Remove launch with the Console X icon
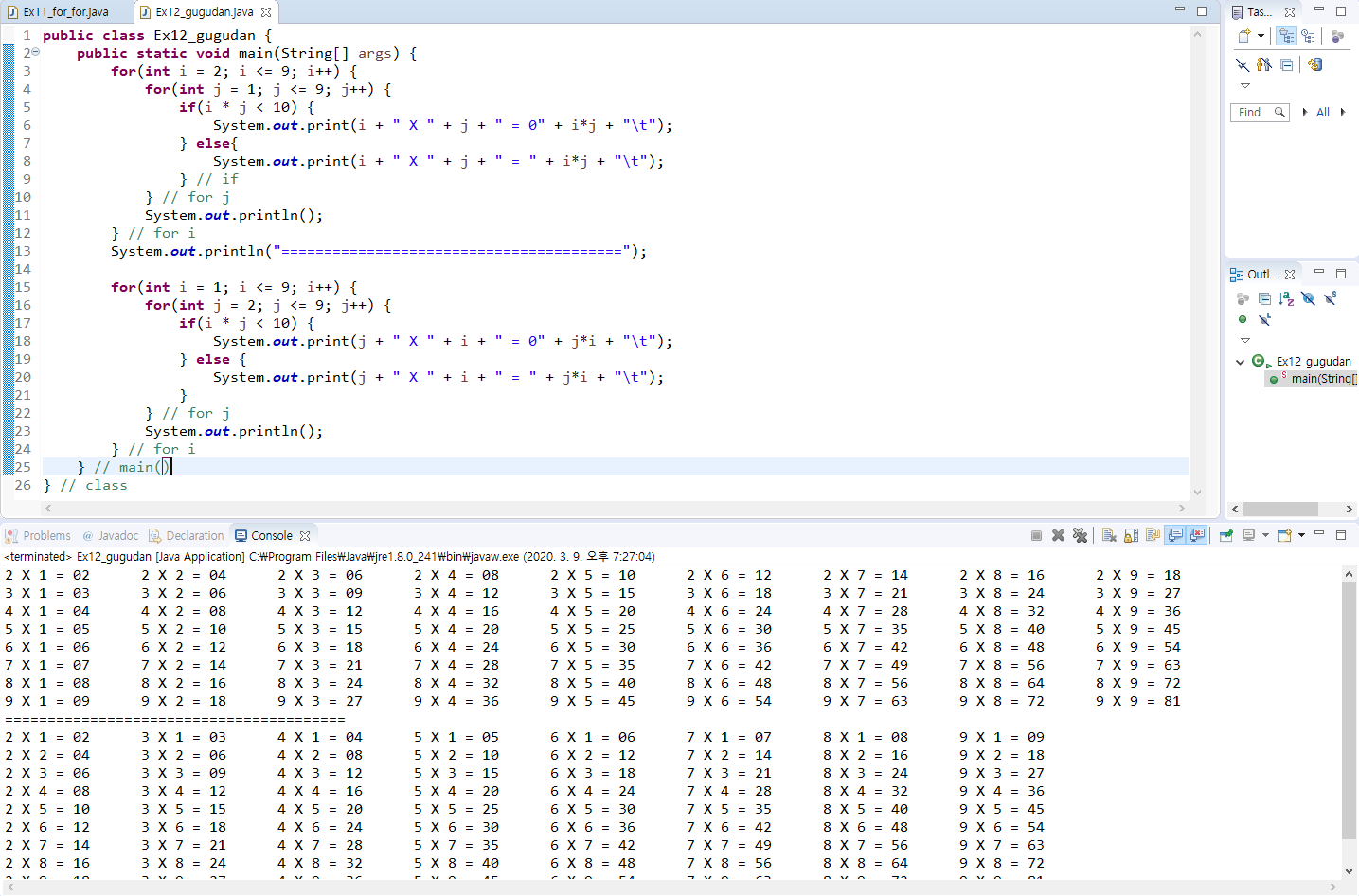 [1059, 536]
